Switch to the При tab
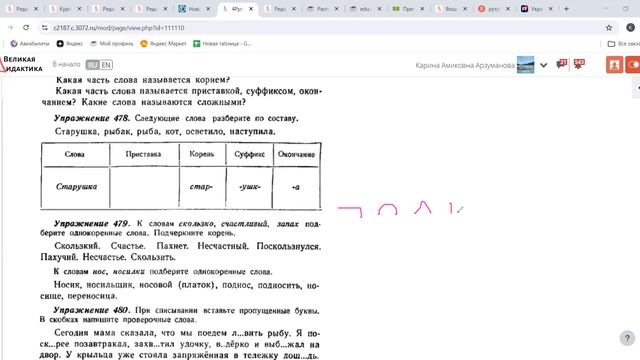Image resolution: width=640 pixels, height=360 pixels. (x=407, y=9)
